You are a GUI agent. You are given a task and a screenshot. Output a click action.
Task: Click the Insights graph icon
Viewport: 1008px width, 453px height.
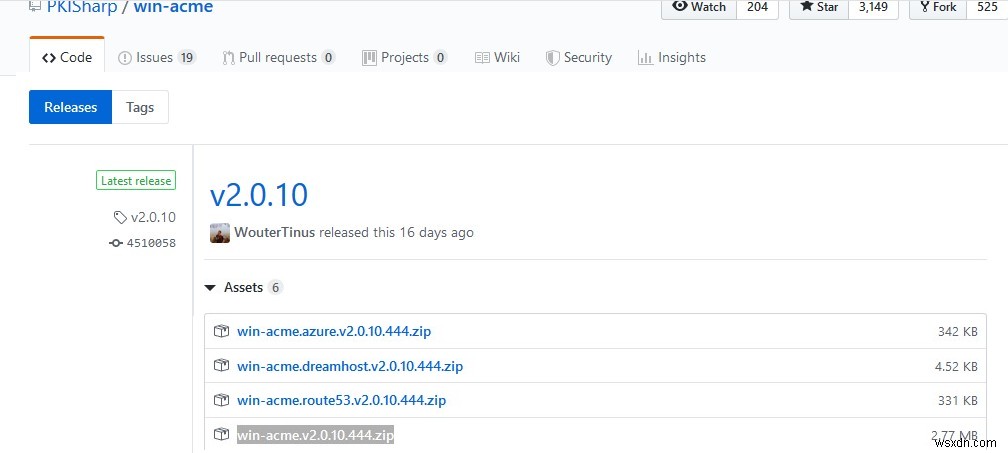[x=645, y=58]
